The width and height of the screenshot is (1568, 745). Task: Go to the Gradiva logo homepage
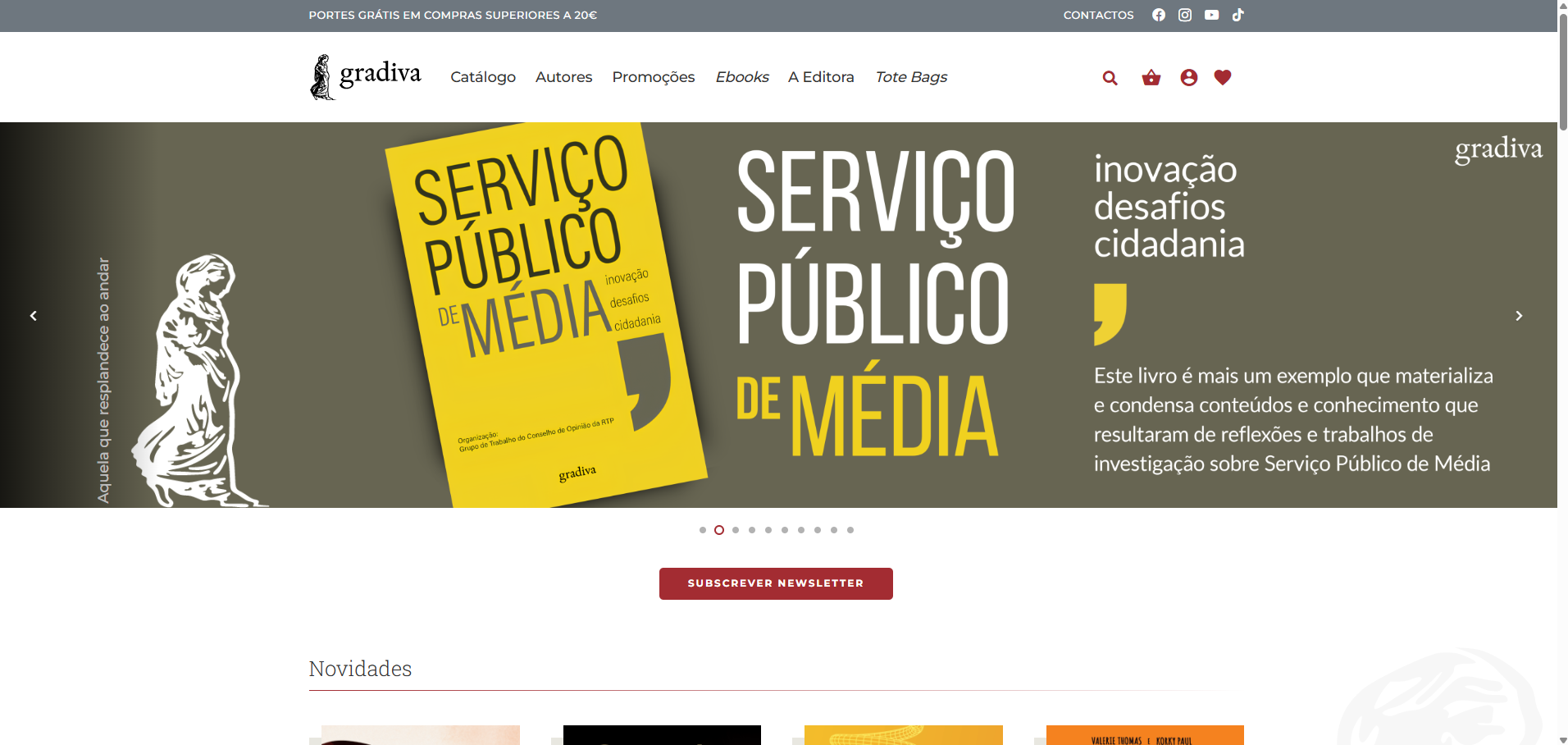click(366, 77)
